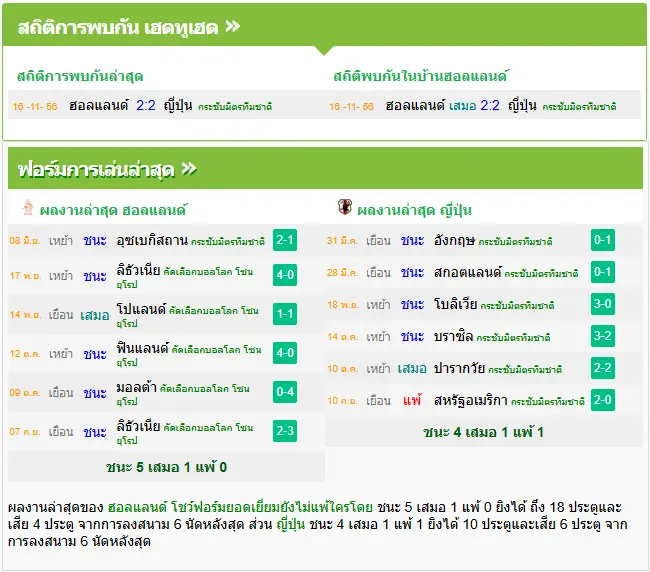The image size is (650, 572).
Task: Click the Japan team crest icon
Action: click(344, 207)
